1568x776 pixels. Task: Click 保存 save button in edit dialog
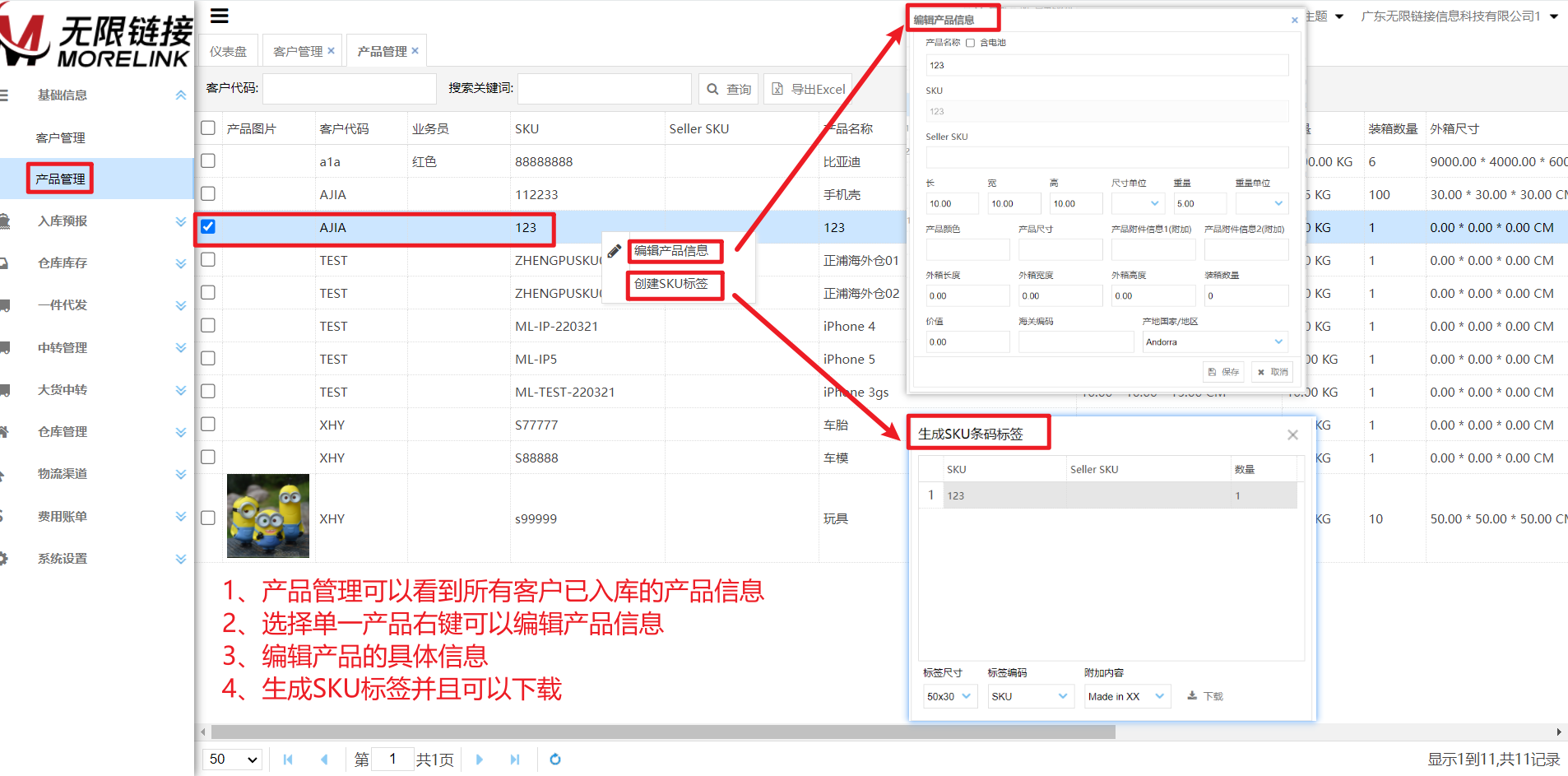[x=1223, y=372]
